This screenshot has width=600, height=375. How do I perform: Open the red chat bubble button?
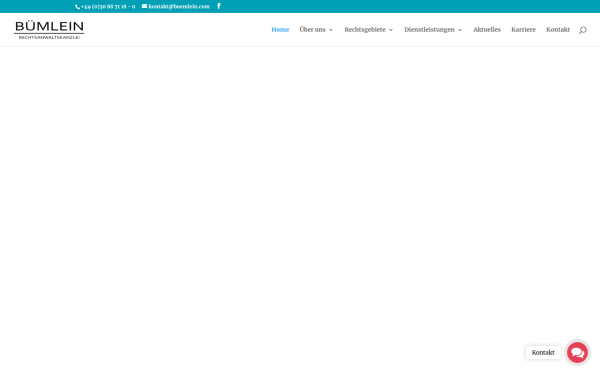[x=577, y=352]
